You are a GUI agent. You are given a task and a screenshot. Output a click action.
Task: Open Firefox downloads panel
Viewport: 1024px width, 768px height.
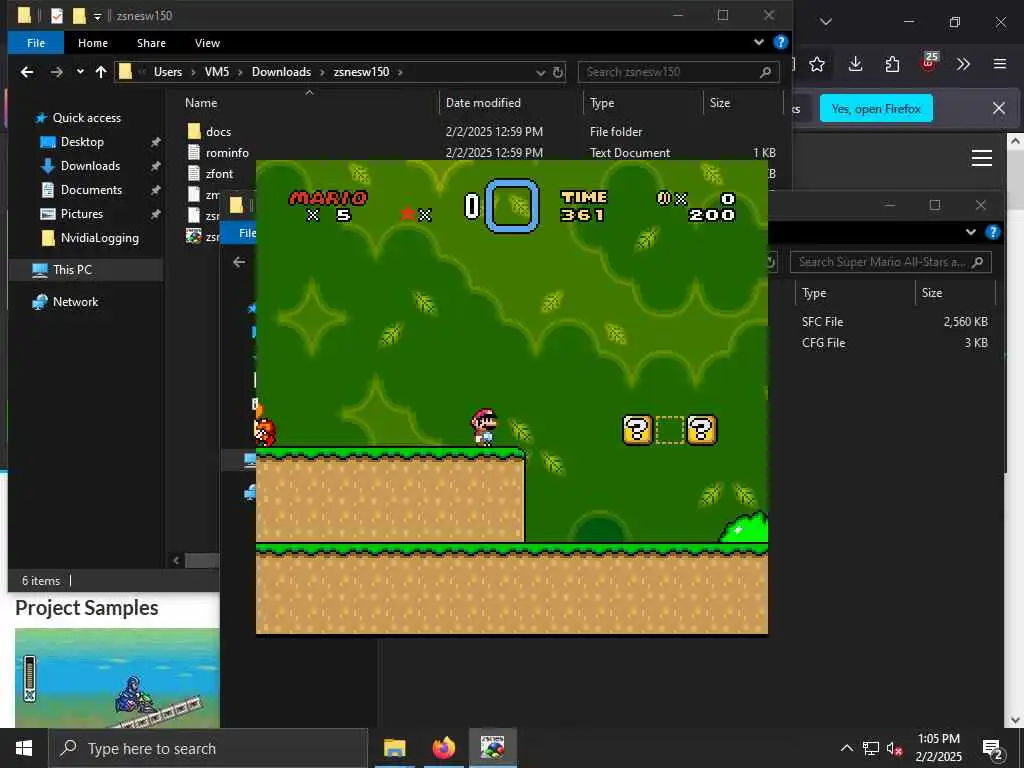855,64
